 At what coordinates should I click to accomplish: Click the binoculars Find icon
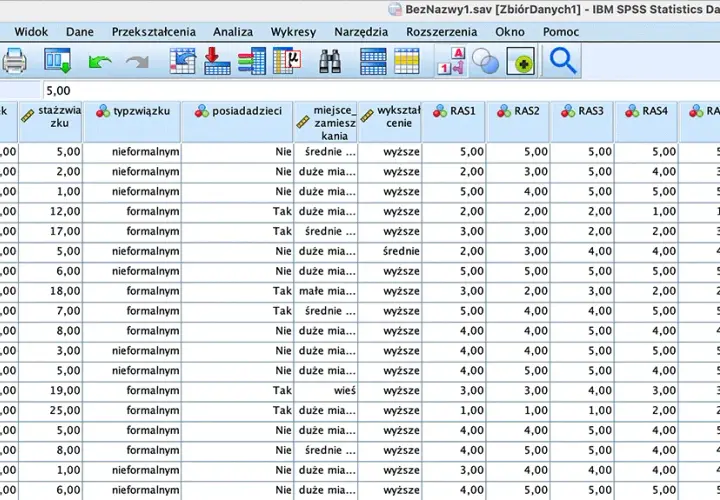(x=330, y=61)
